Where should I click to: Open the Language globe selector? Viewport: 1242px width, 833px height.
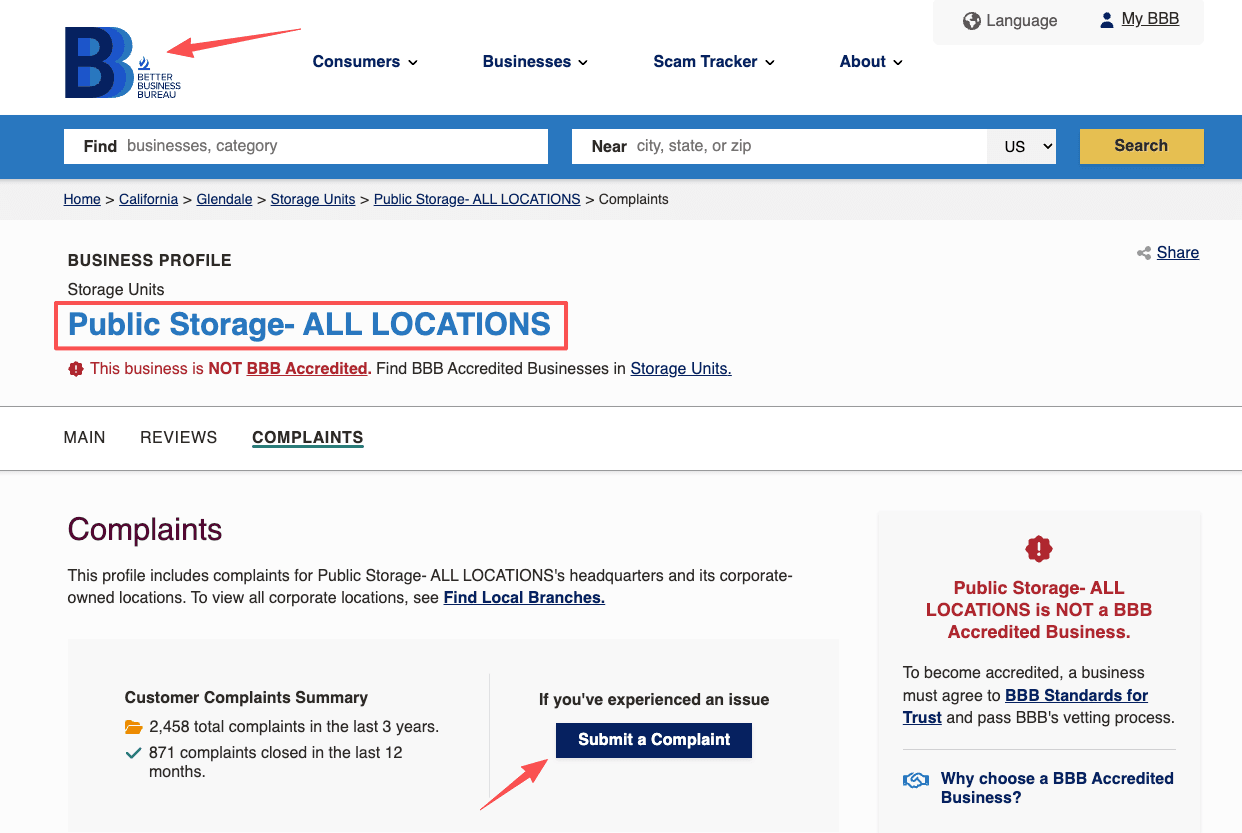pos(969,19)
